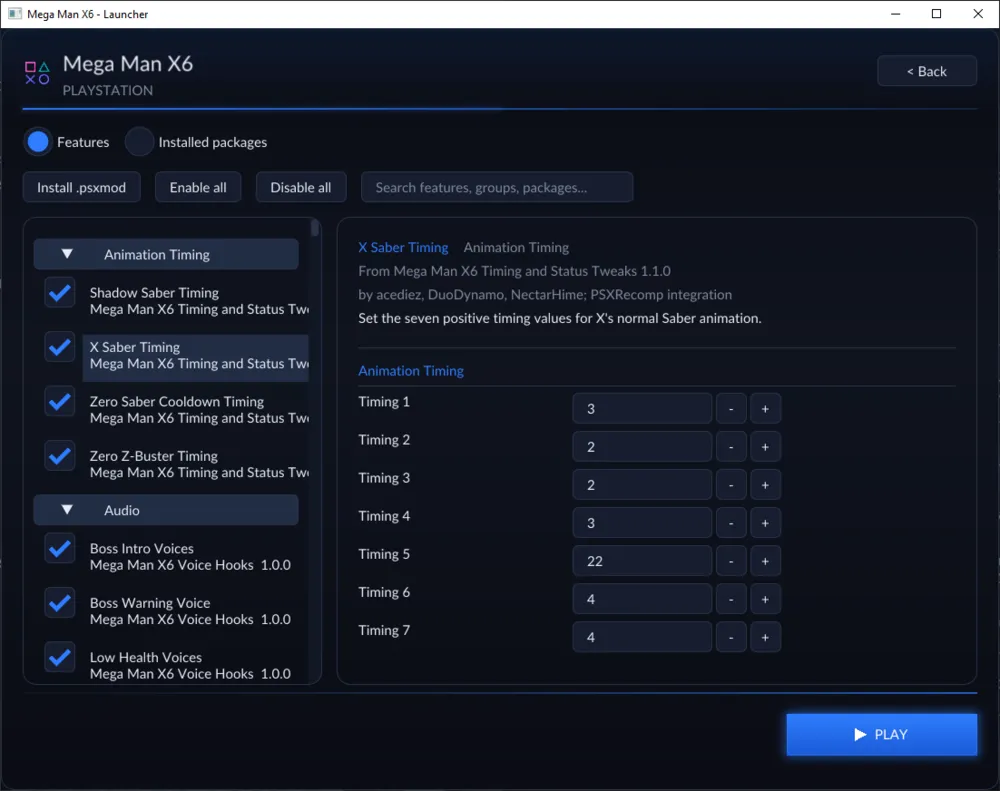
Task: Decrease Timing 4 with minus button
Action: point(731,523)
